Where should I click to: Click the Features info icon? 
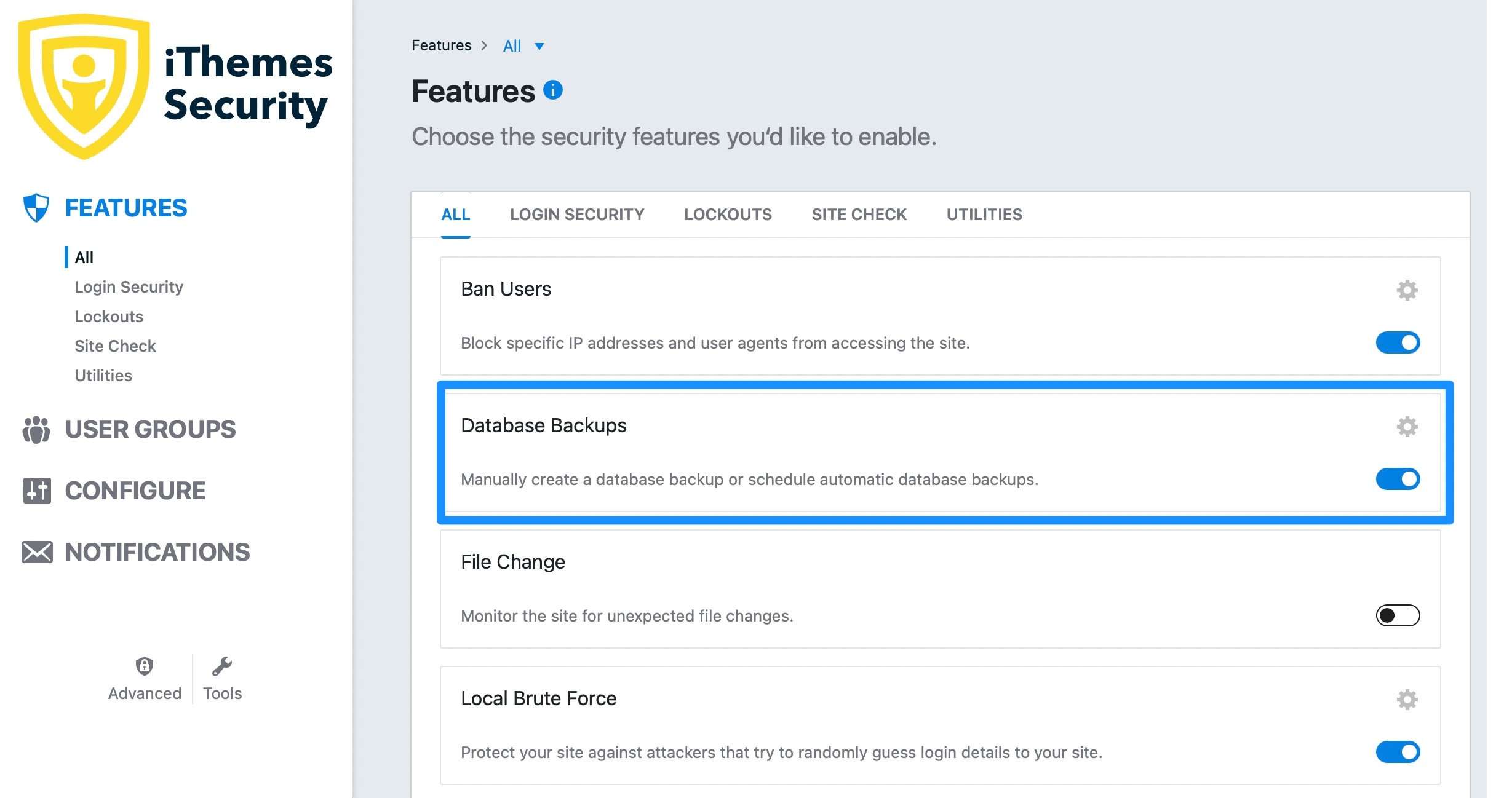pos(554,91)
